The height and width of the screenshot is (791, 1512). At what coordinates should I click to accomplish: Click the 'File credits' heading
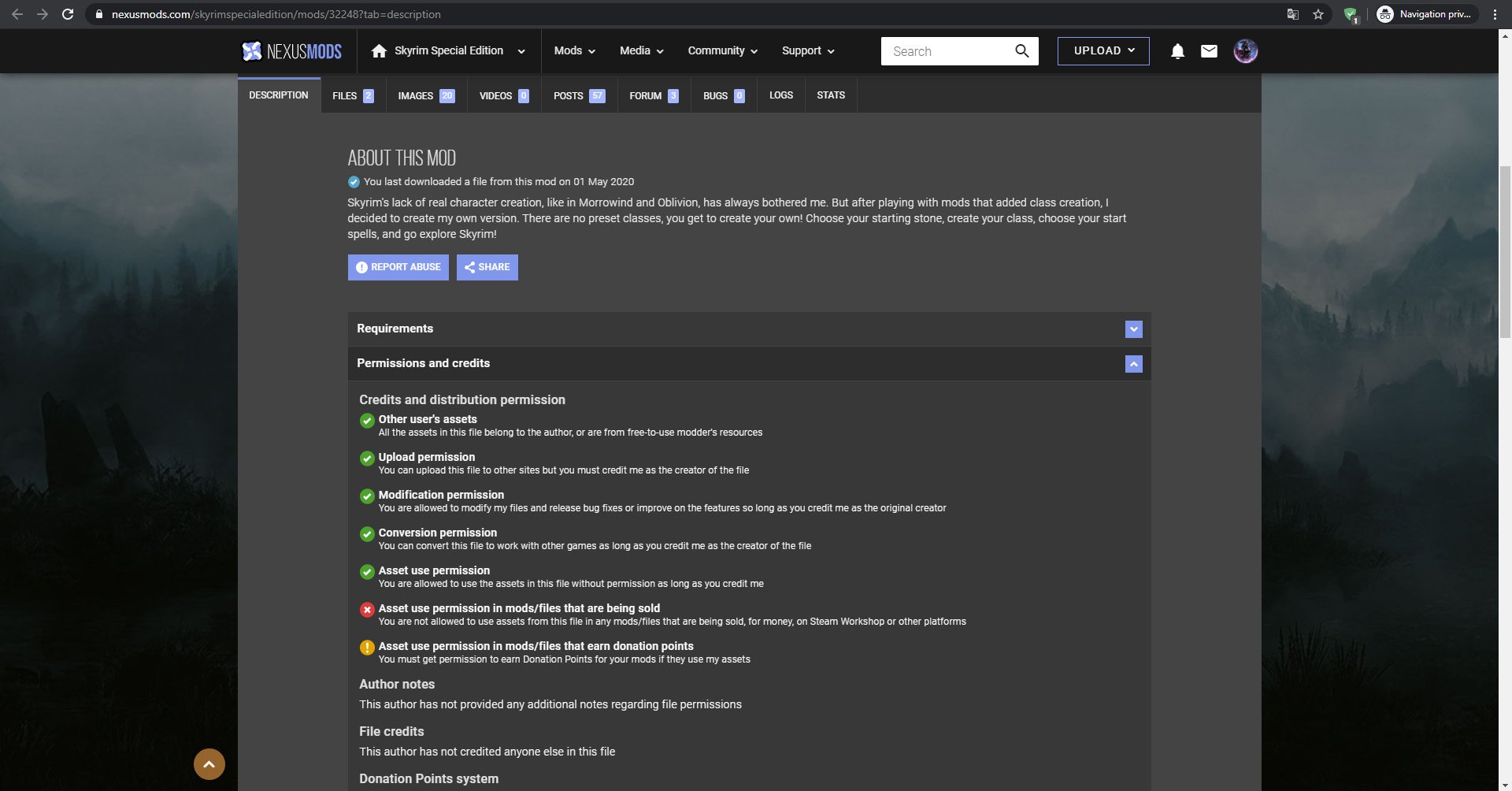[391, 732]
